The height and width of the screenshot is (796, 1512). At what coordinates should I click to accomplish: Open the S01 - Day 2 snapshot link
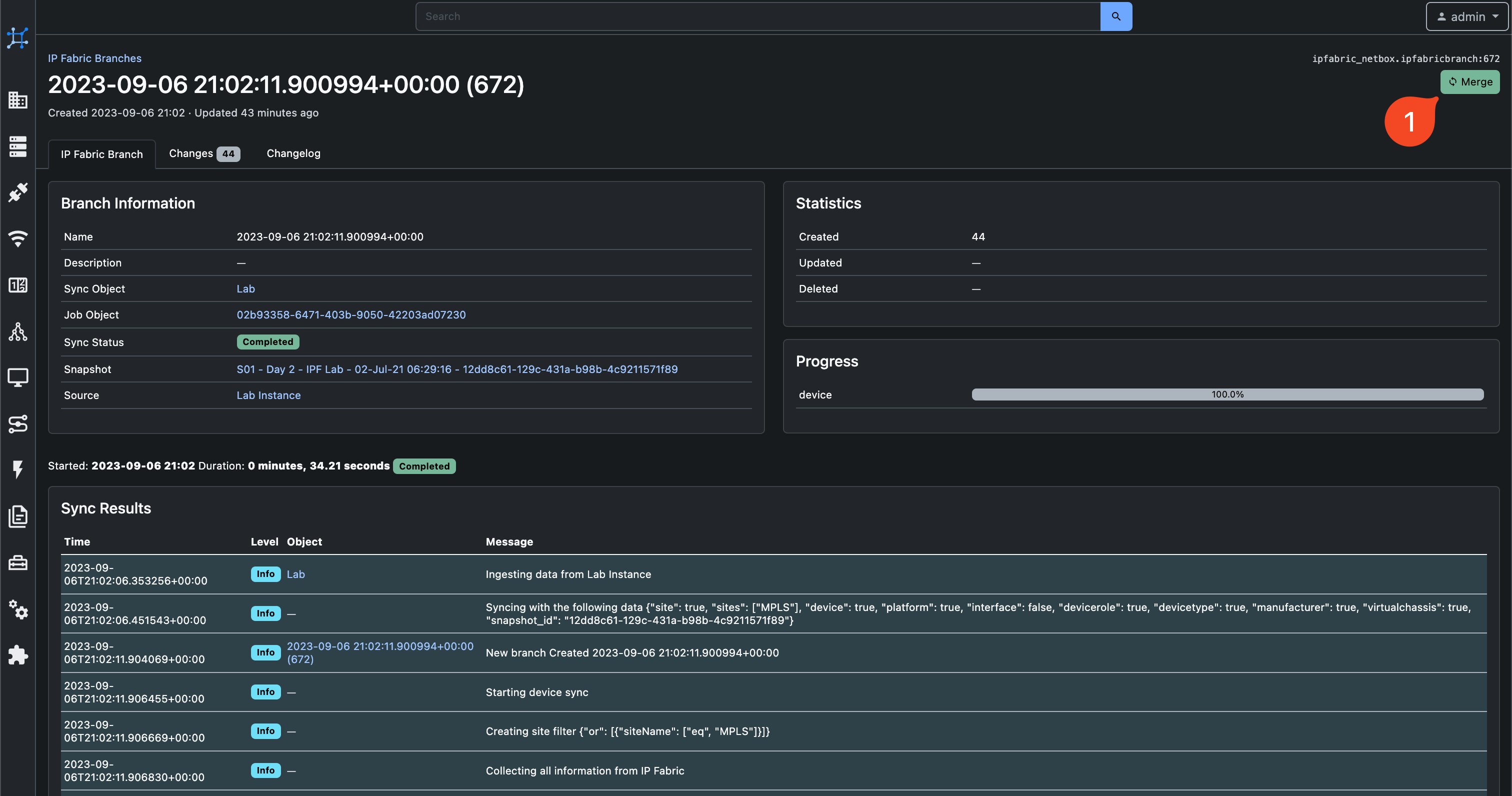click(456, 369)
